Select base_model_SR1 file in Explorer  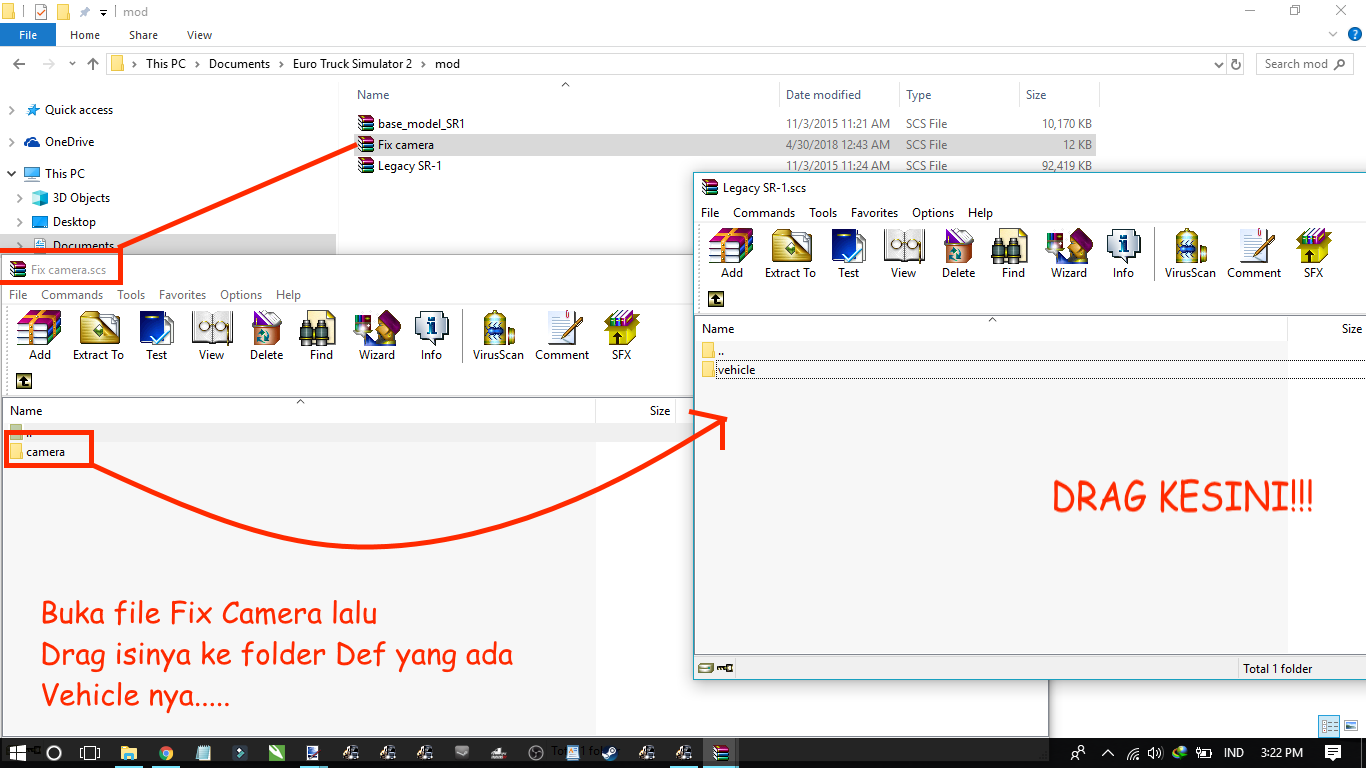(x=421, y=124)
